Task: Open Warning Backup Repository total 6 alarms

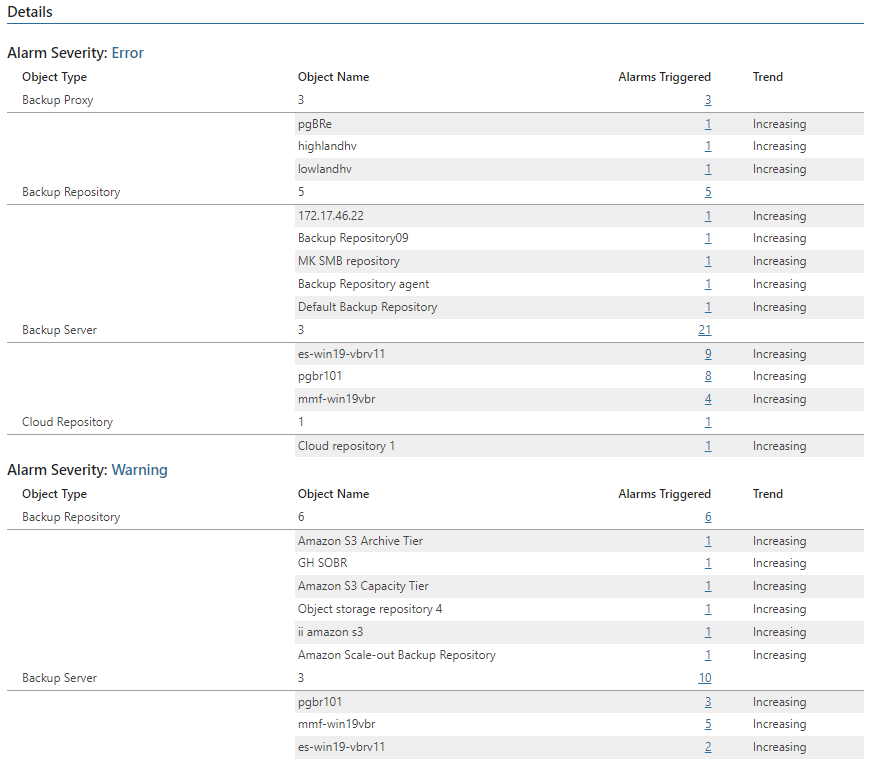Action: (x=708, y=517)
